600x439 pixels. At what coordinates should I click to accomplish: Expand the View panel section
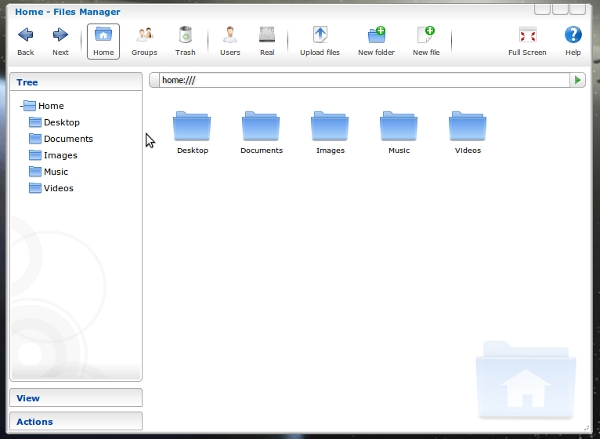[76, 398]
